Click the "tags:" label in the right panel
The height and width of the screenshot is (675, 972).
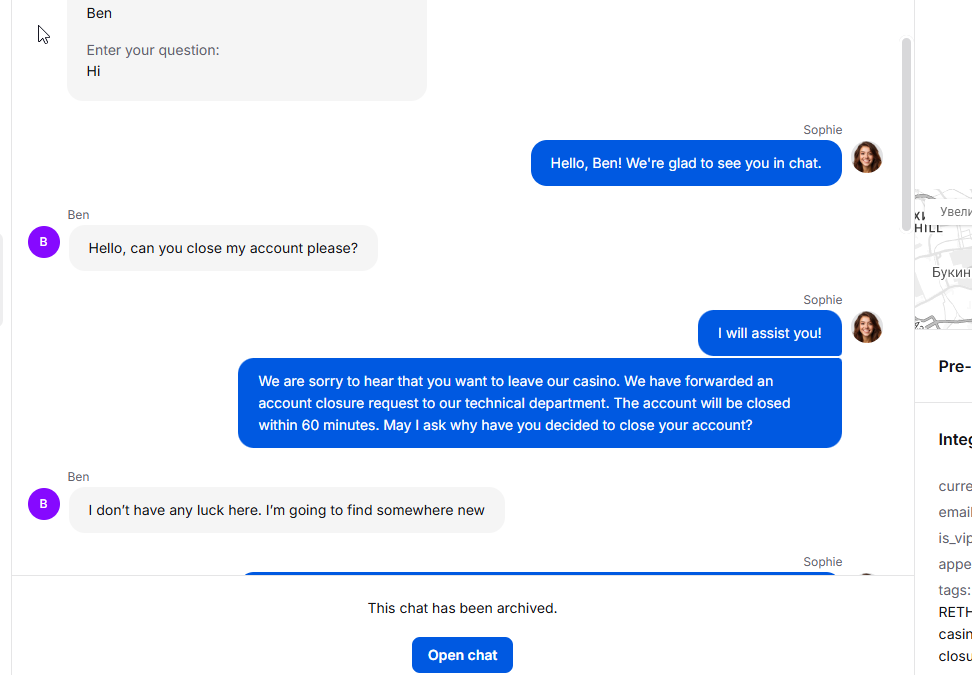(954, 590)
